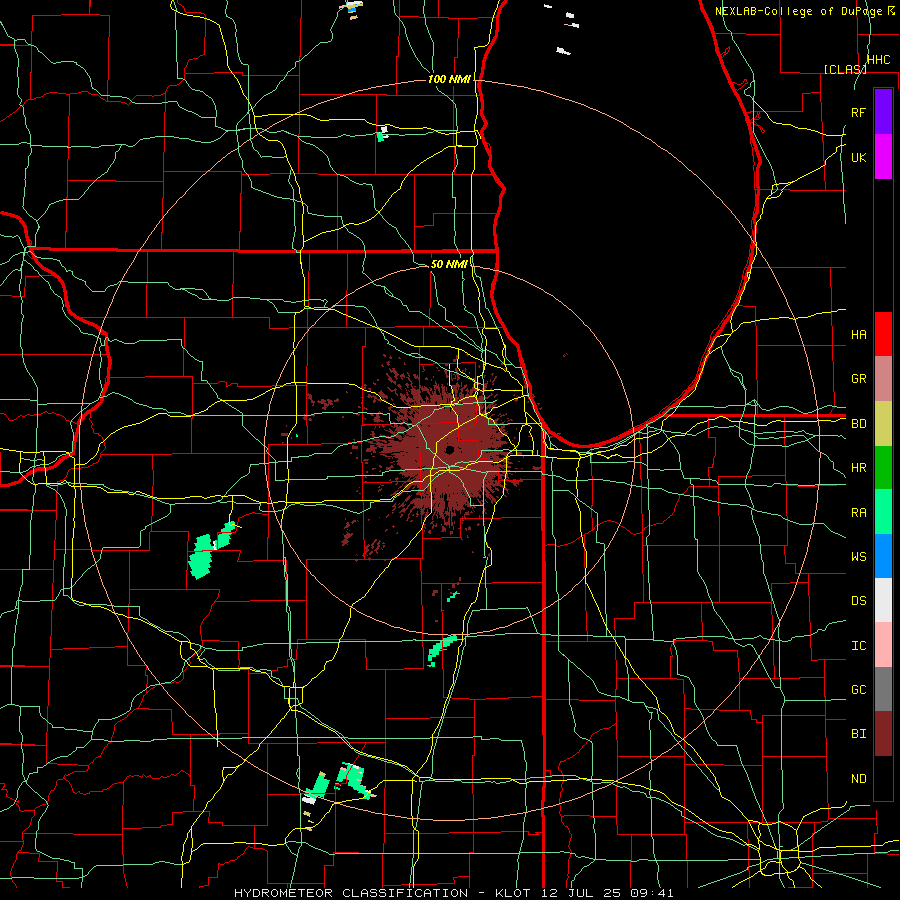Click the HHC product code label
Viewport: 900px width, 900px height.
pos(878,60)
